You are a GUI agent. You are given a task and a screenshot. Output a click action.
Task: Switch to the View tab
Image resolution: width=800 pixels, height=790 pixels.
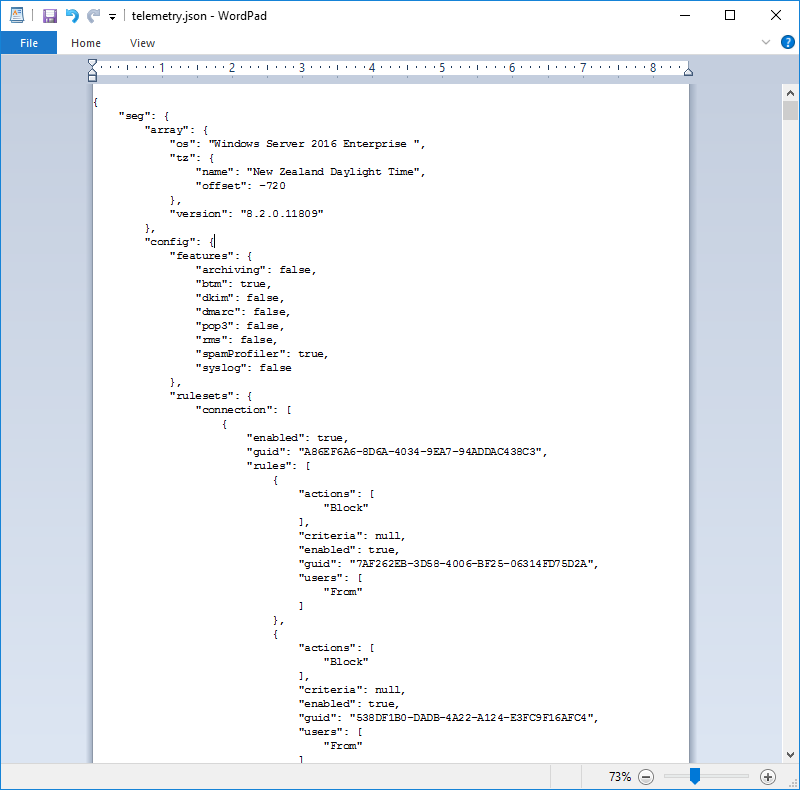point(143,43)
